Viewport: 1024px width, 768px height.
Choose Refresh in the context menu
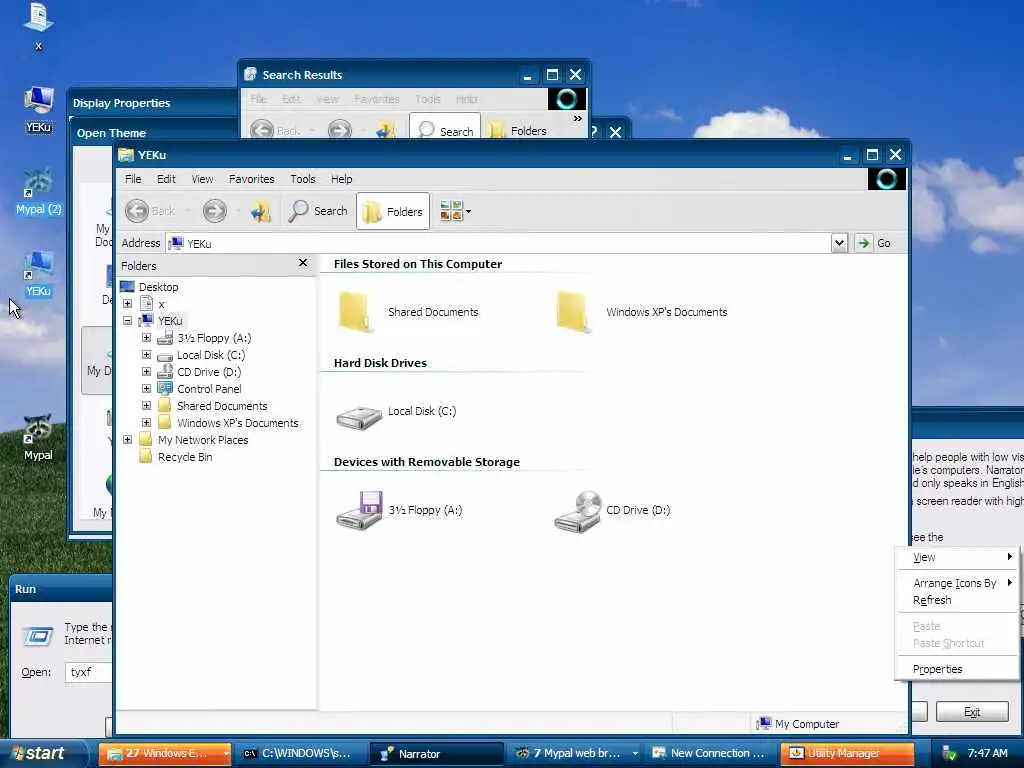point(957,600)
